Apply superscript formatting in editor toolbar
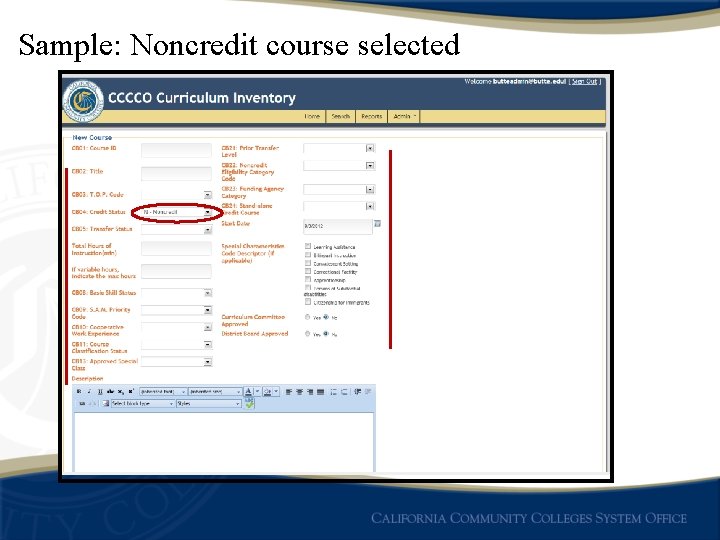 pyautogui.click(x=131, y=391)
